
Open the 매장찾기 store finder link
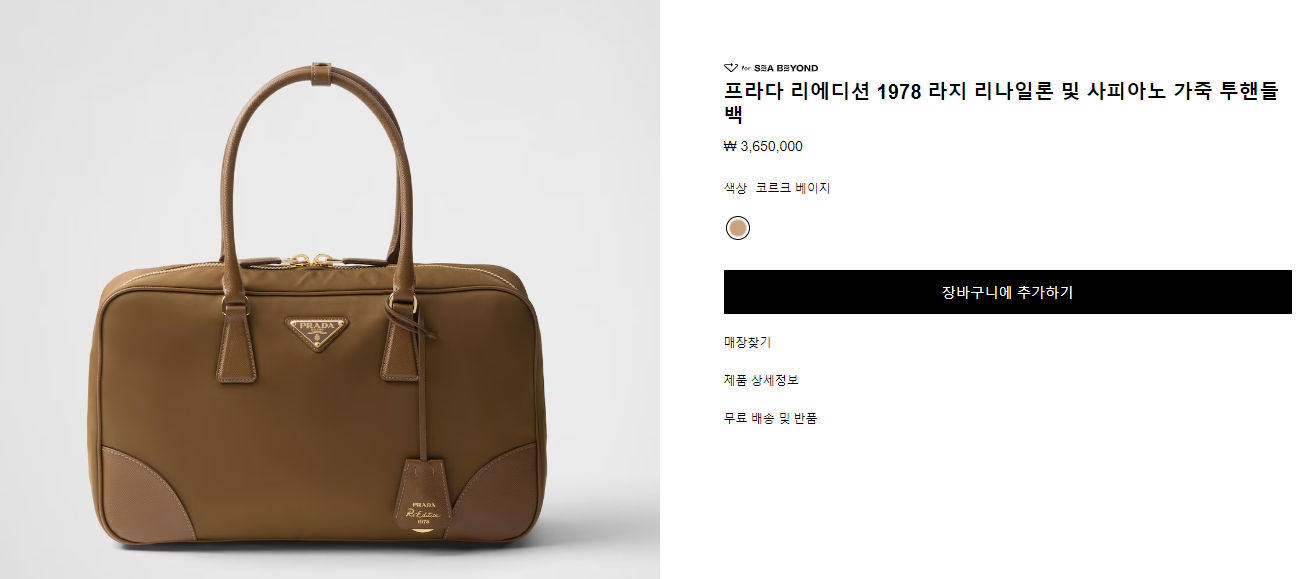tap(747, 342)
